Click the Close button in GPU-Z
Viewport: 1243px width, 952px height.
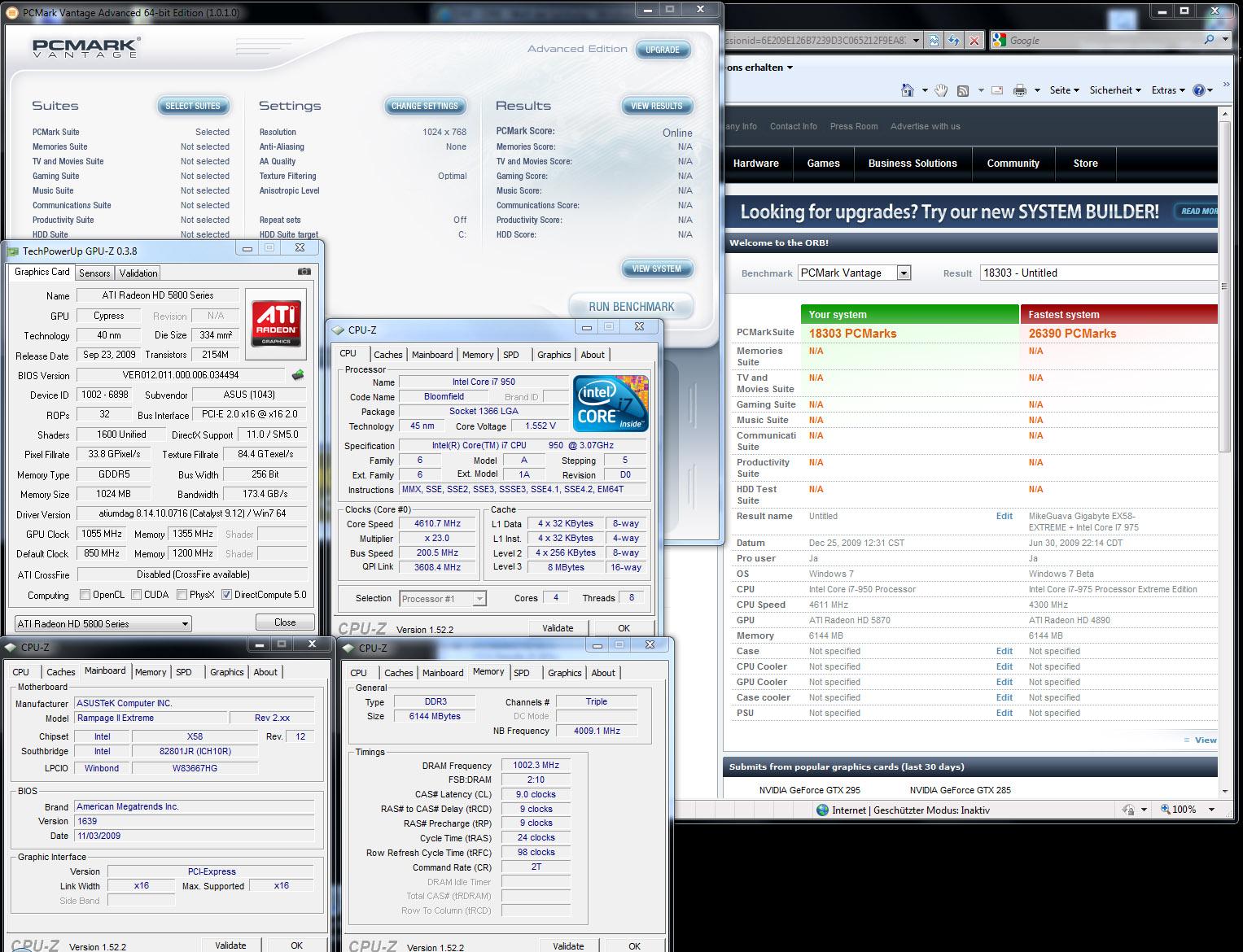point(285,622)
